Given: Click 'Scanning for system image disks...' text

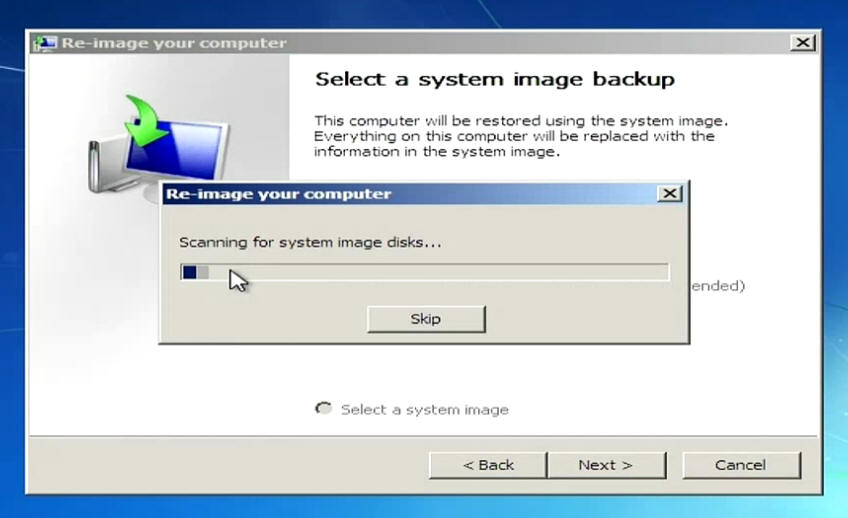Looking at the screenshot, I should click(310, 242).
